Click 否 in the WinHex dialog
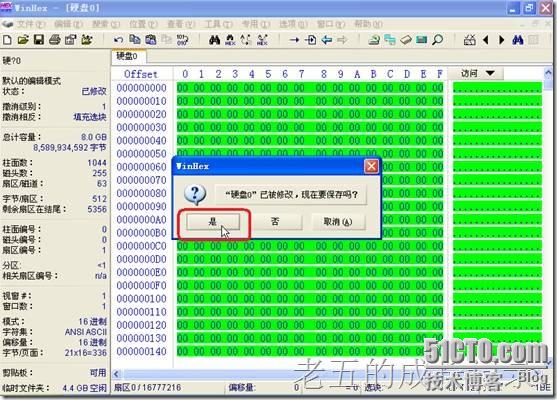This screenshot has height=400, width=557. (x=275, y=222)
